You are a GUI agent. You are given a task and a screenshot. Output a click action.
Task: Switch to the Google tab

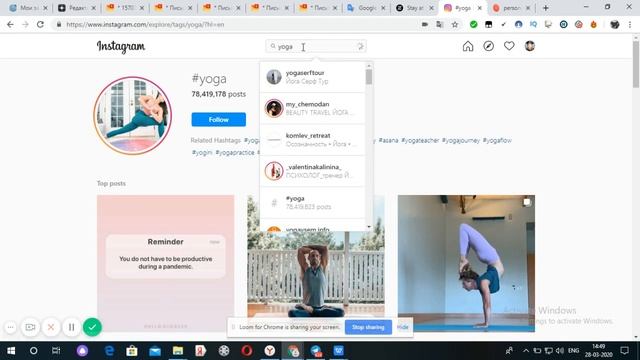point(366,8)
